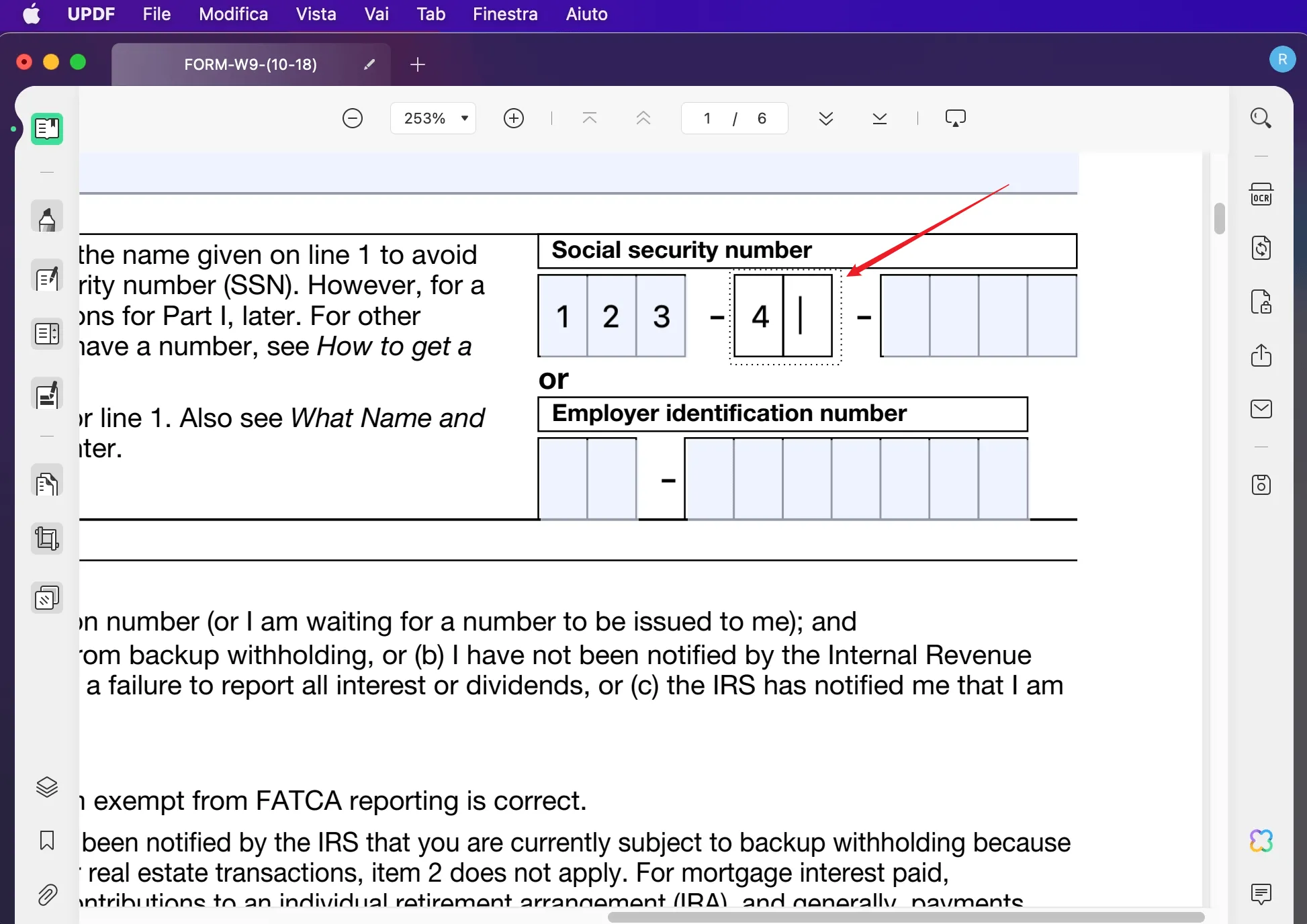
Task: Select the Vista menu item
Action: click(316, 14)
